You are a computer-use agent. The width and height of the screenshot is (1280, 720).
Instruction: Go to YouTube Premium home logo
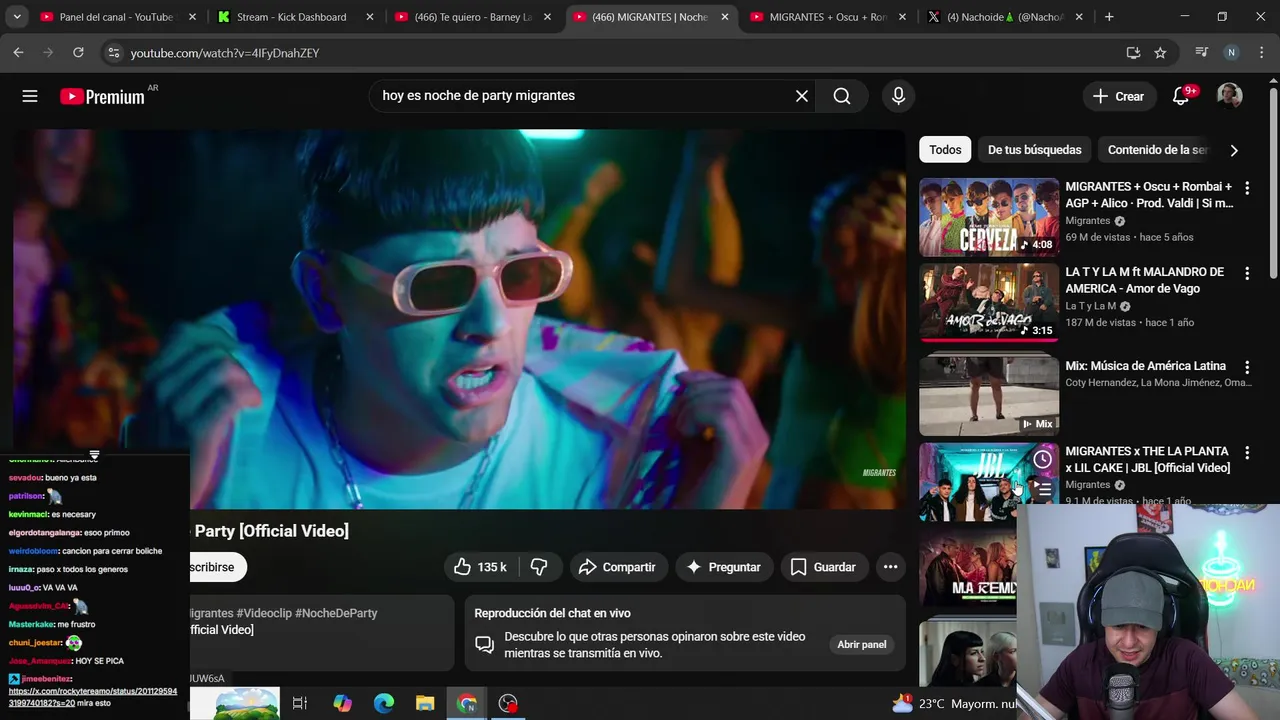coord(102,96)
